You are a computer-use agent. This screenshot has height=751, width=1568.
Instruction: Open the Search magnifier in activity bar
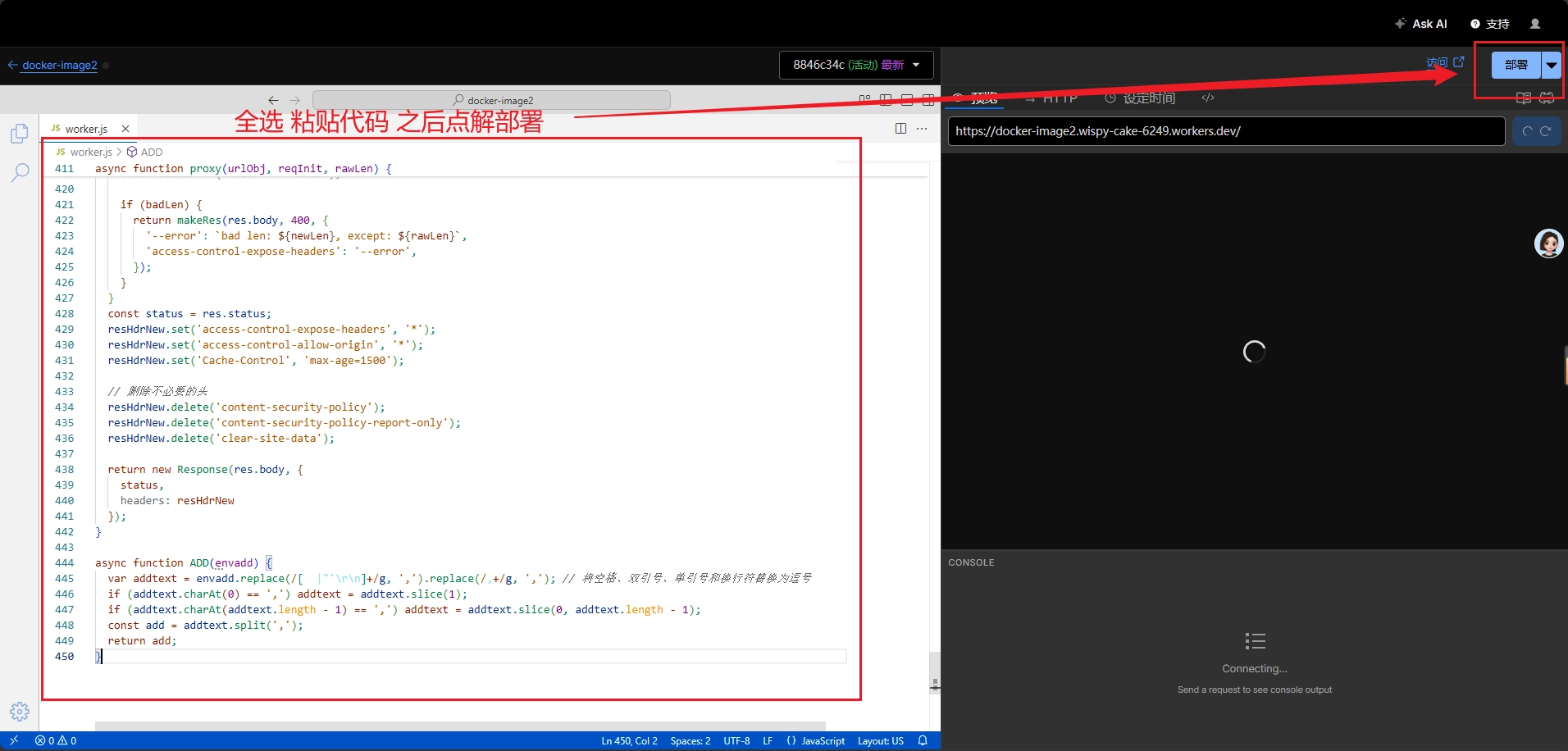click(20, 172)
